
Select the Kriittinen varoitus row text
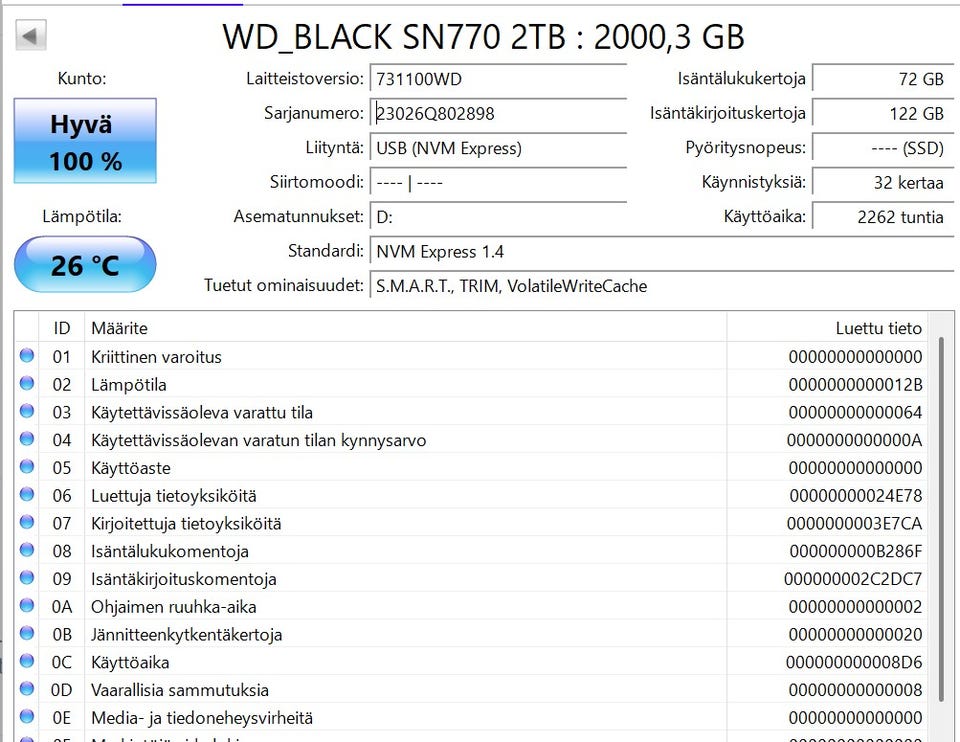click(x=156, y=357)
